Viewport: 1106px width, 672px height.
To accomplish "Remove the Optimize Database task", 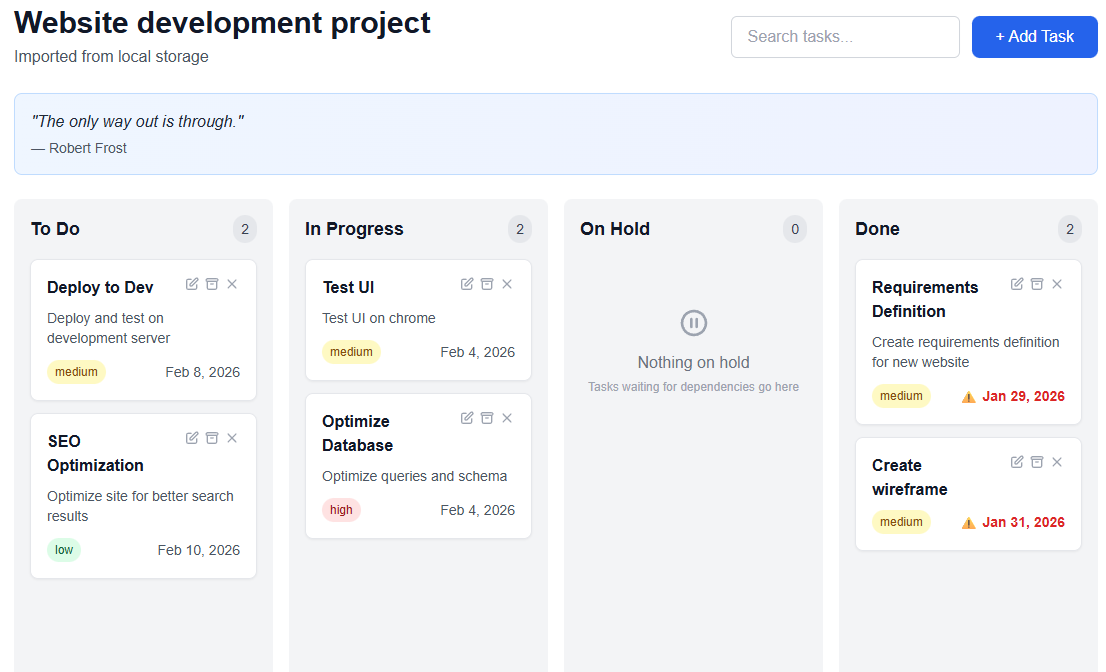I will (507, 418).
